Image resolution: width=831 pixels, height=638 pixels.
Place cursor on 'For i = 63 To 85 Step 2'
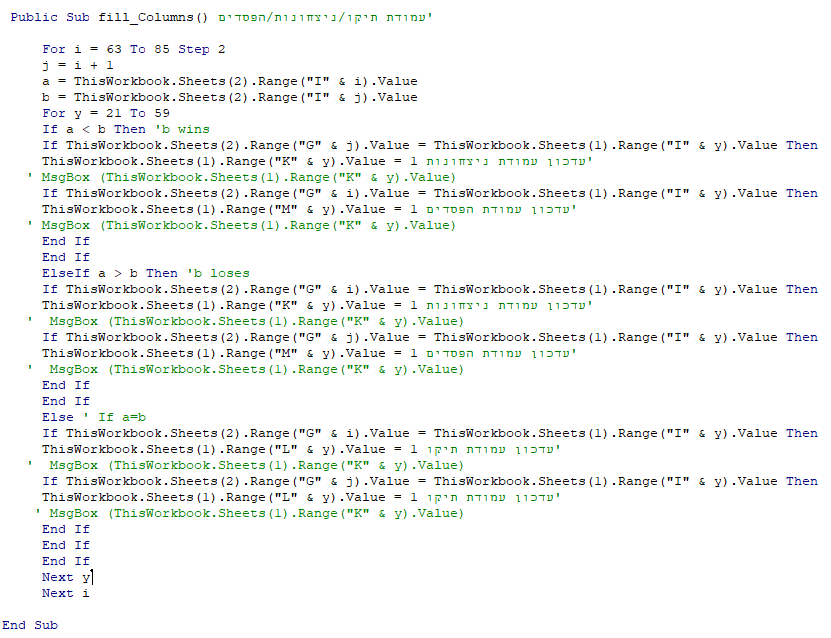pyautogui.click(x=134, y=49)
